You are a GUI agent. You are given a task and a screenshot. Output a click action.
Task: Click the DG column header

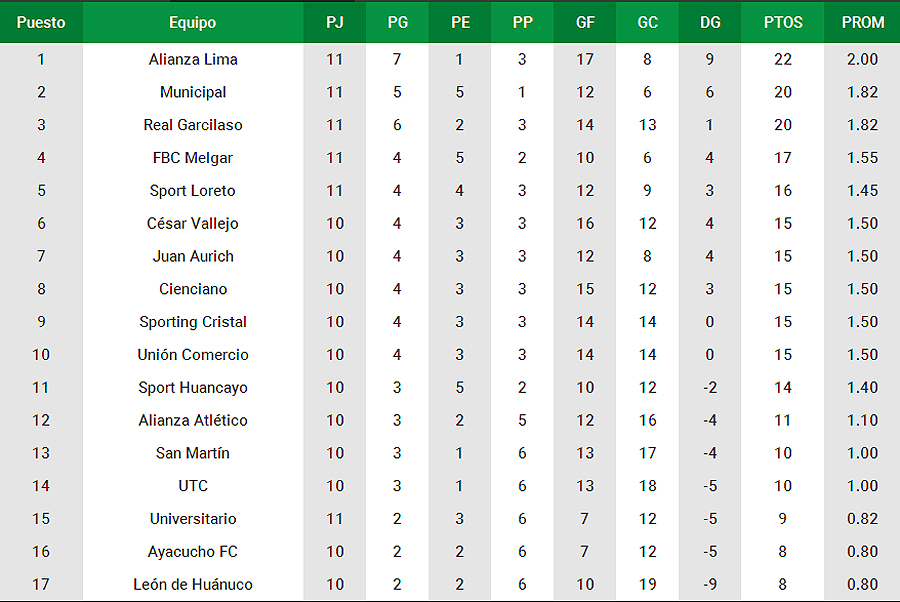(x=710, y=22)
